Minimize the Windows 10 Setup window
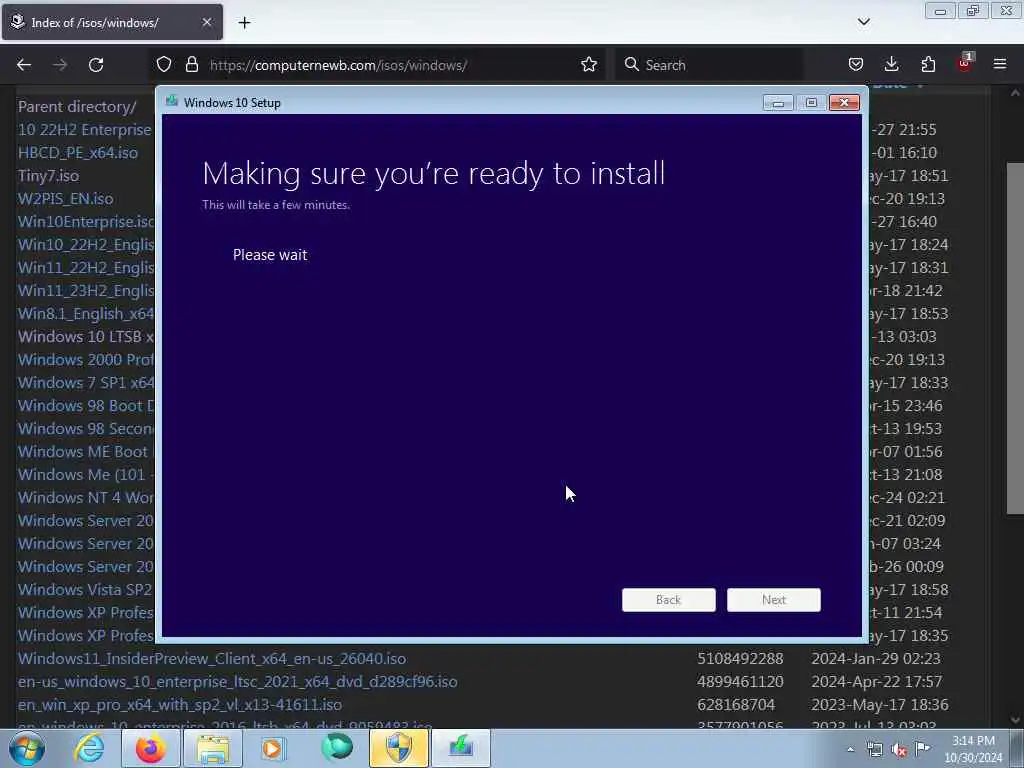The height and width of the screenshot is (768, 1024). point(778,103)
